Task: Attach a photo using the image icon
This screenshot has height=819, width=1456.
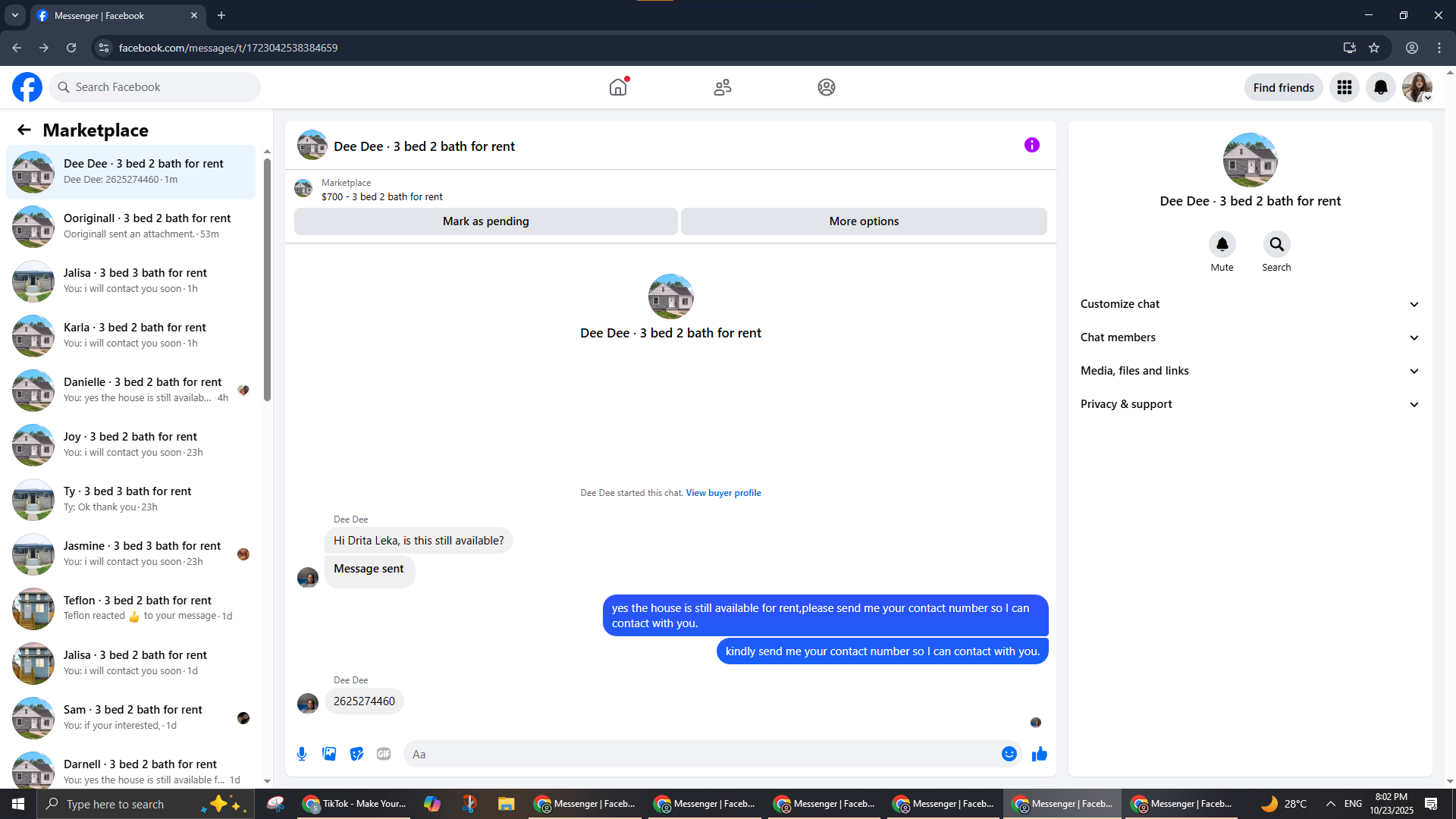Action: point(329,754)
